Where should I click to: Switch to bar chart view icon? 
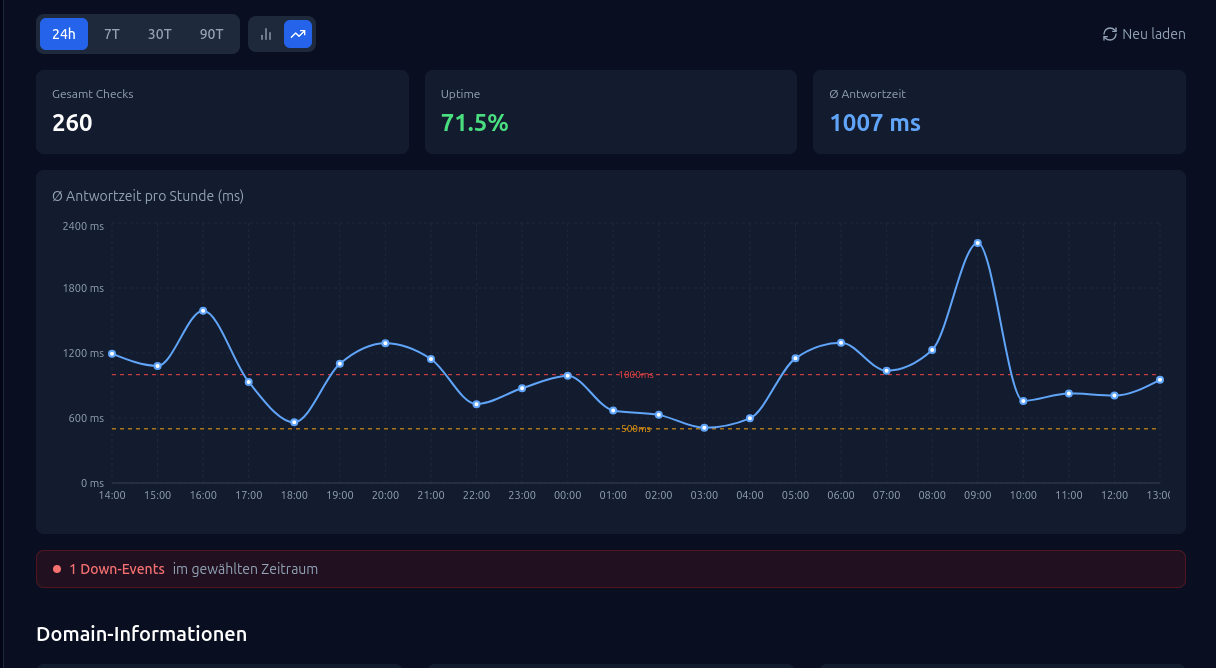pos(266,34)
